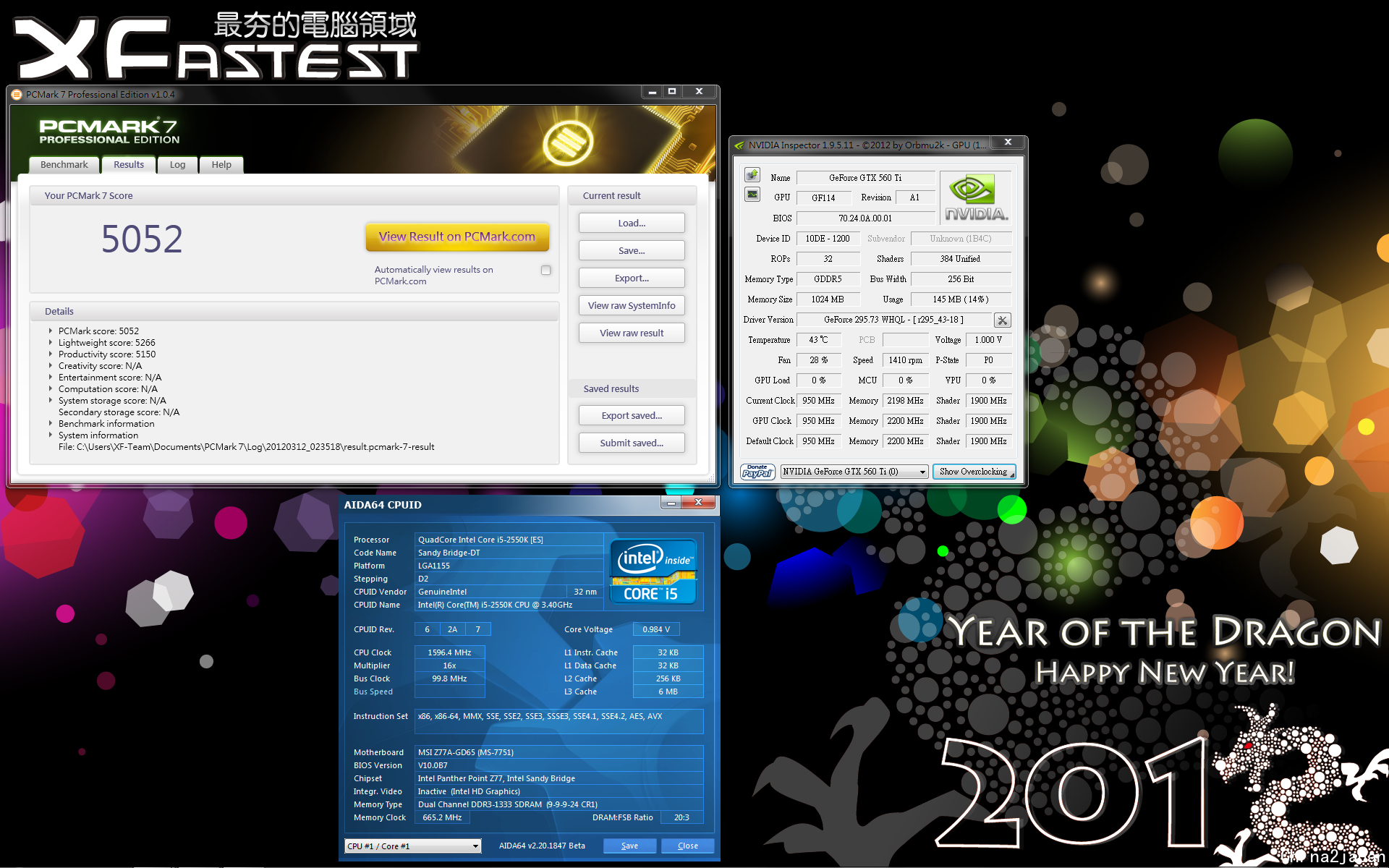Enable automatically view results on PCMark.com checkbox
Viewport: 1389px width, 868px height.
(x=546, y=270)
